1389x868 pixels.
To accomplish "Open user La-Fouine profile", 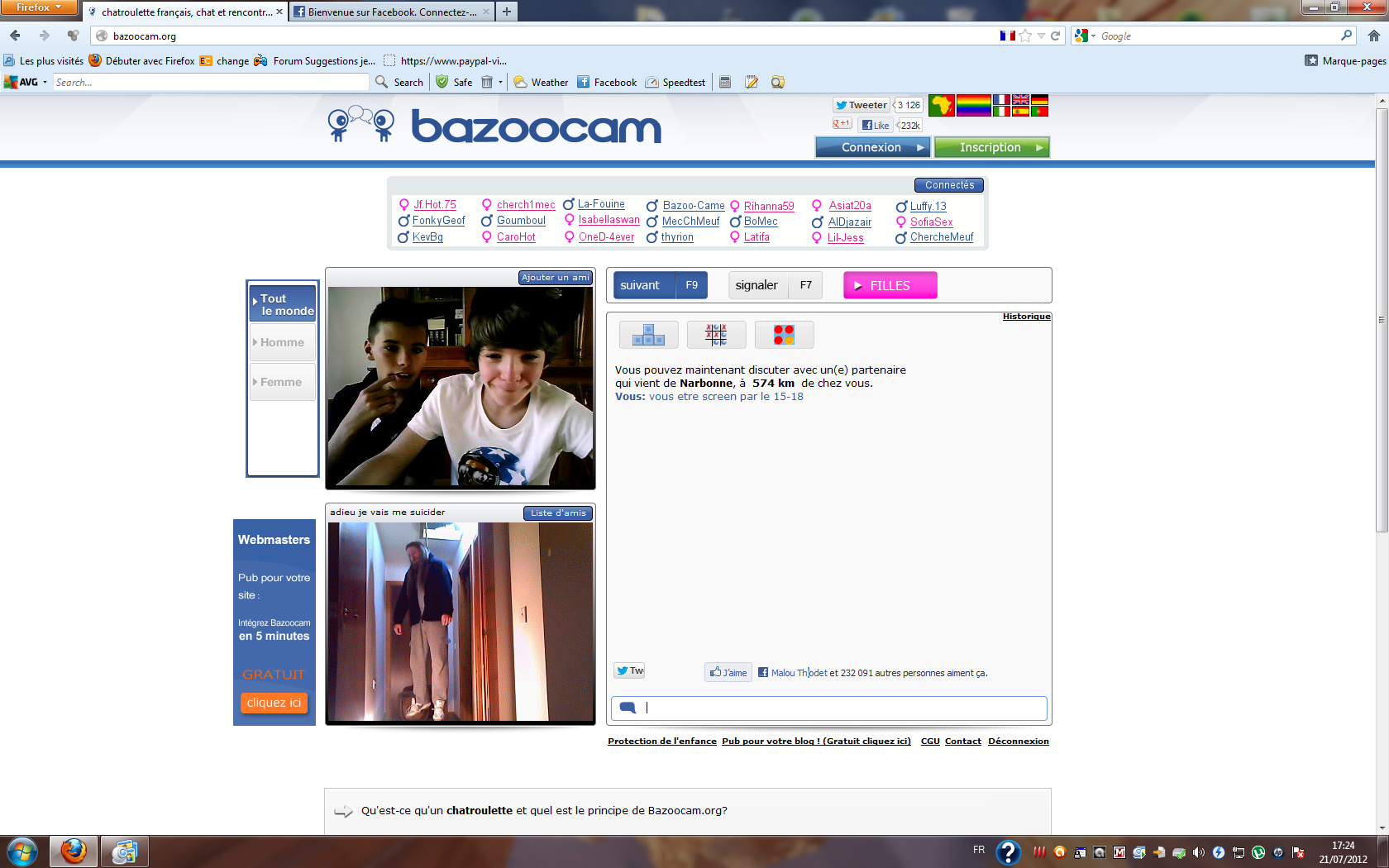I will point(601,204).
